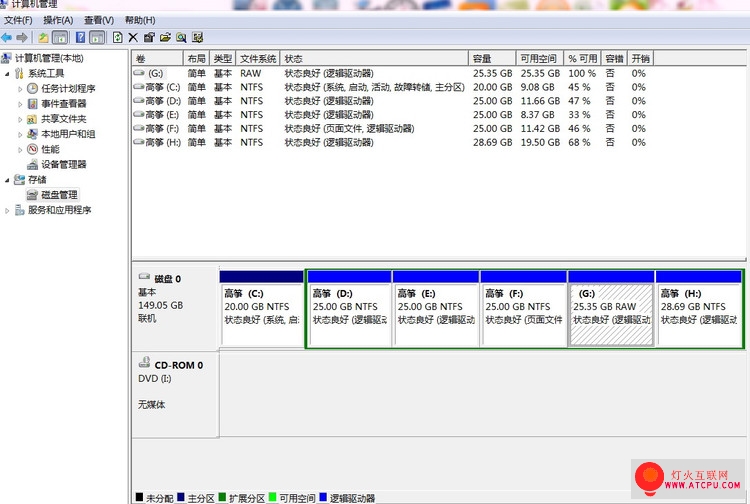
Task: Open 事件查看器 icon in tree
Action: click(x=33, y=104)
